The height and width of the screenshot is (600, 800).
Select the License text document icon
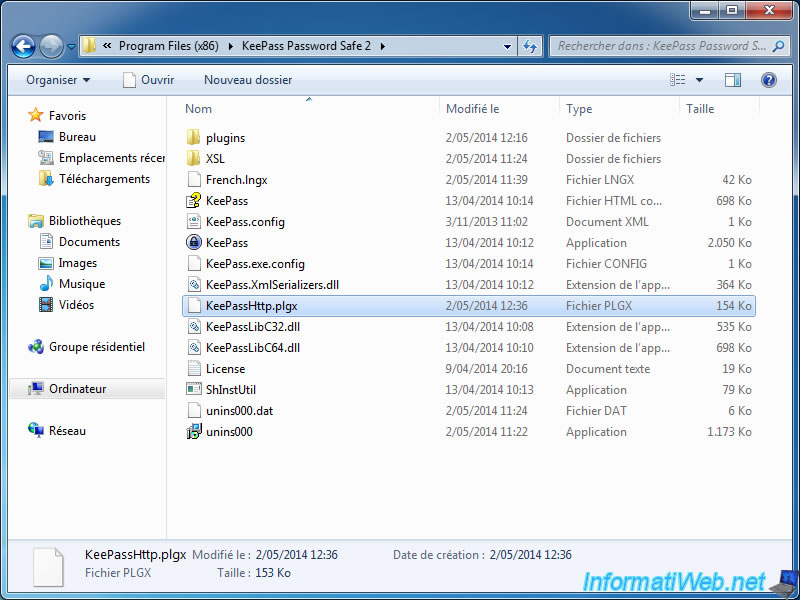coord(193,368)
